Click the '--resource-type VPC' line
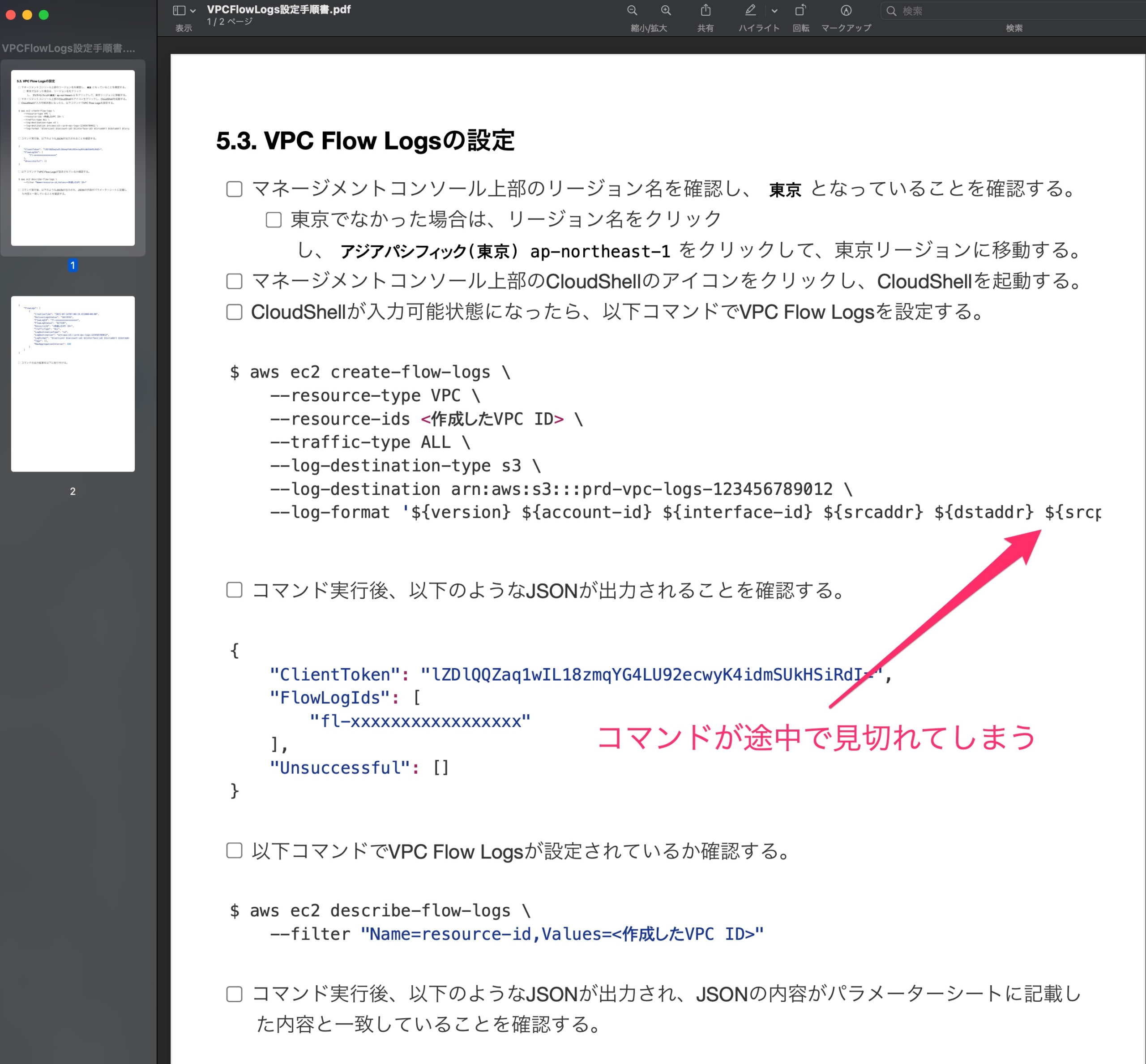 pyautogui.click(x=375, y=395)
